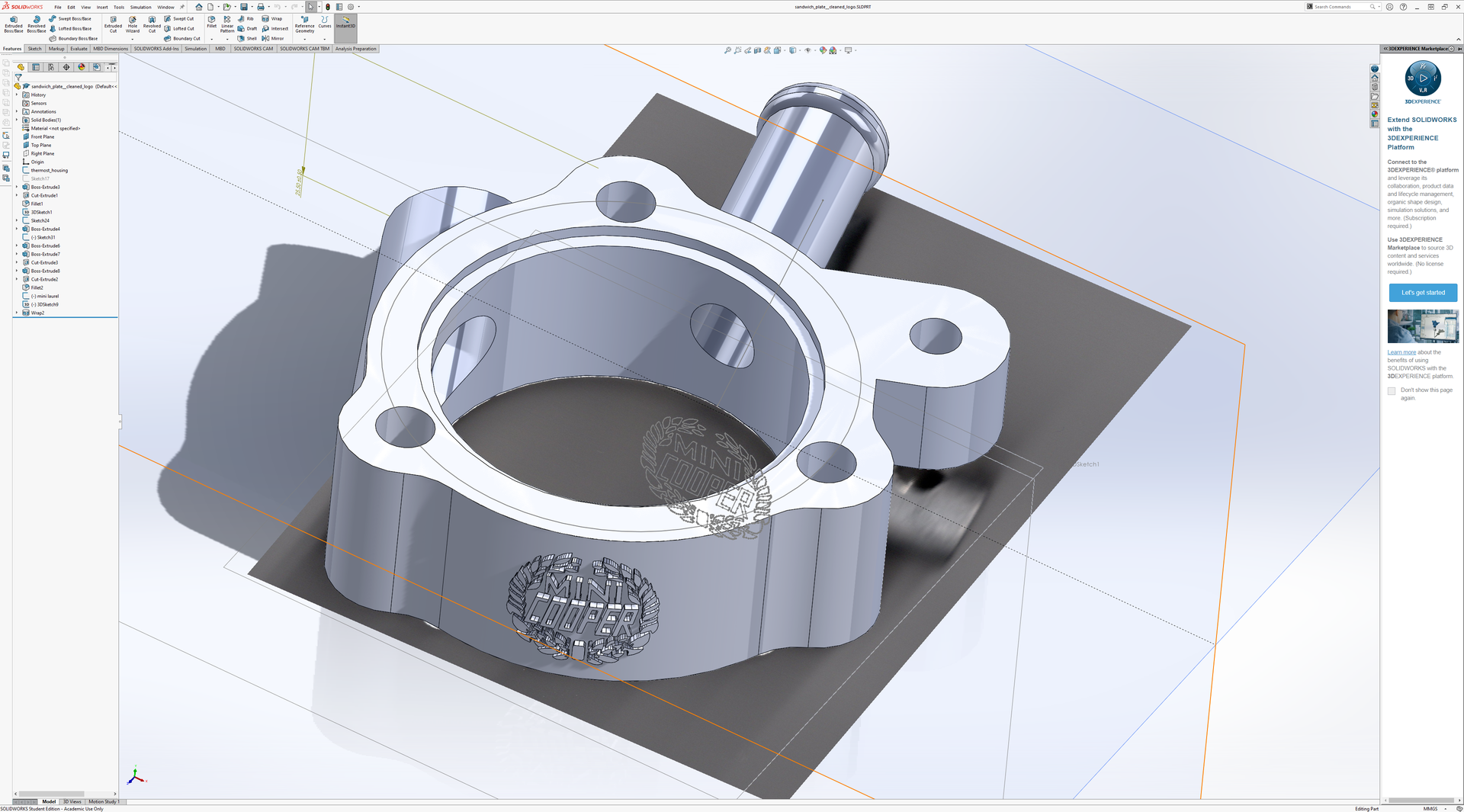This screenshot has height=812, width=1464.
Task: Open the Insert menu
Action: pos(102,7)
